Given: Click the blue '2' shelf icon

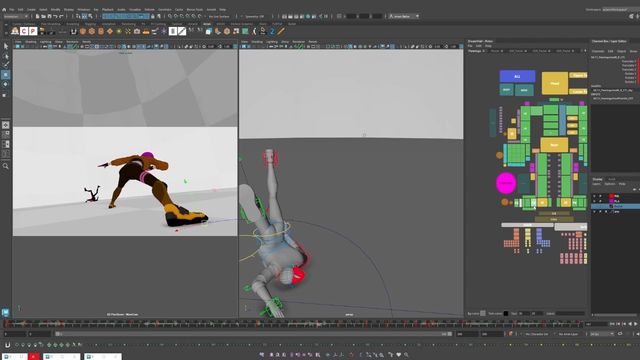Looking at the screenshot, I should [x=272, y=31].
